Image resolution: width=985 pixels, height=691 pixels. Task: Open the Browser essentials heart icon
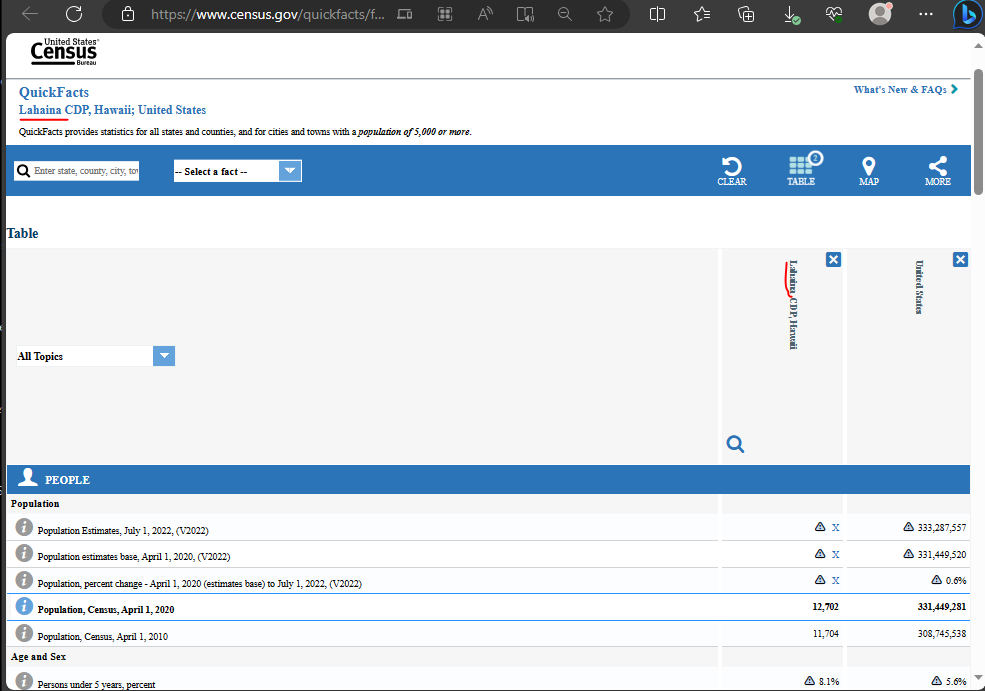coord(834,14)
